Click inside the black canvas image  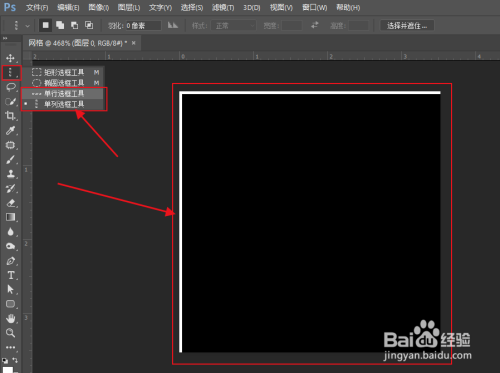tap(311, 223)
